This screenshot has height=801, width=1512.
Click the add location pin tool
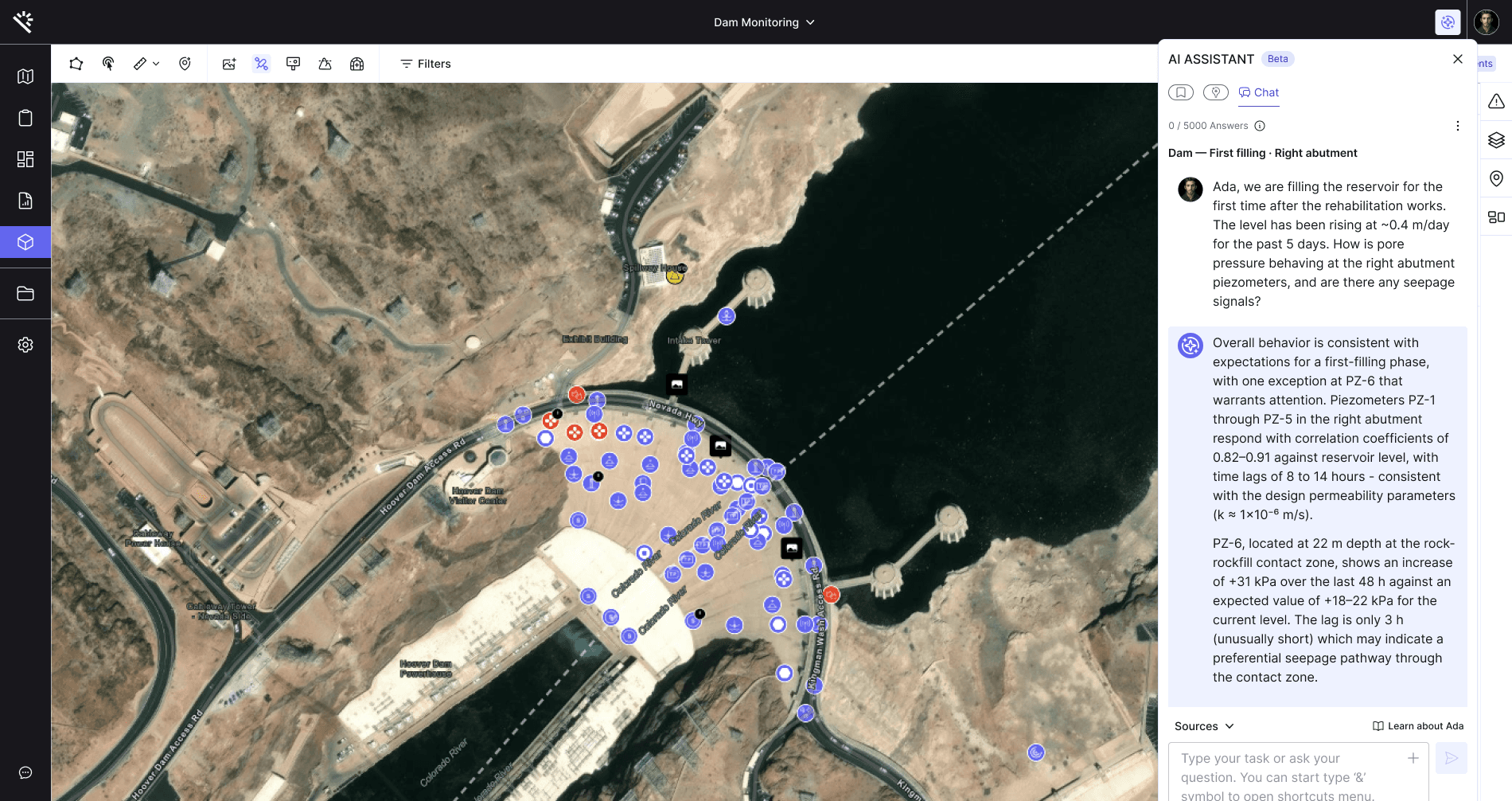pyautogui.click(x=185, y=64)
